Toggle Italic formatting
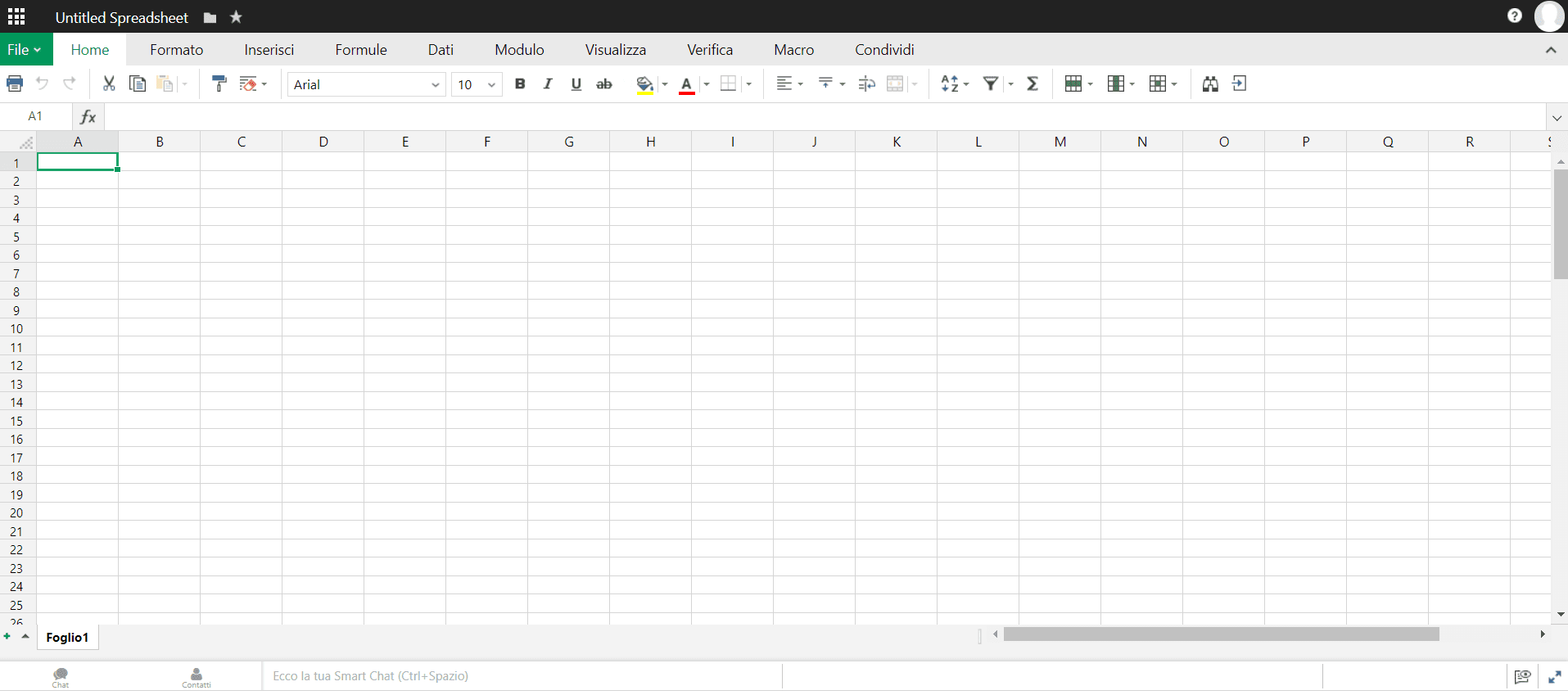1568x695 pixels. (548, 83)
